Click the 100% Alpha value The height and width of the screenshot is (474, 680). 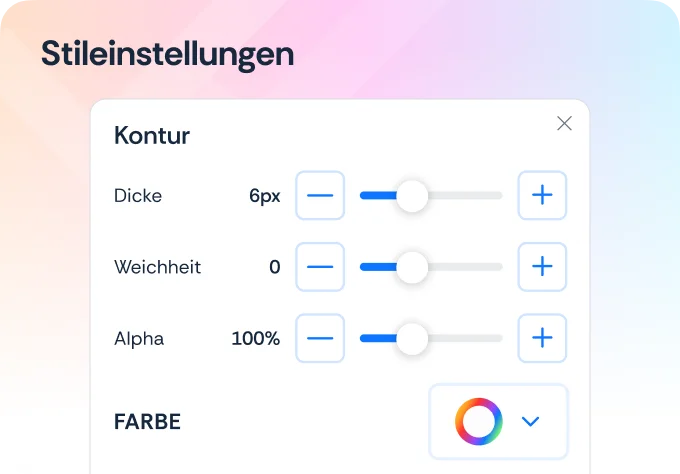(256, 339)
